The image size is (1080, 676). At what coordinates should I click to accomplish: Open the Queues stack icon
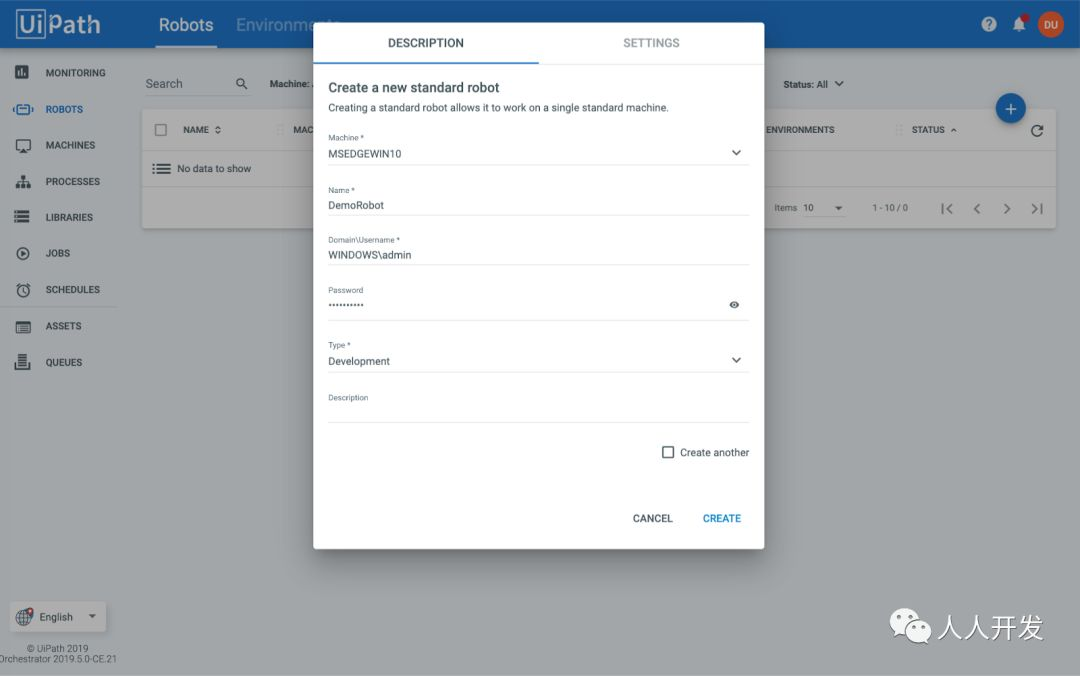[x=22, y=362]
